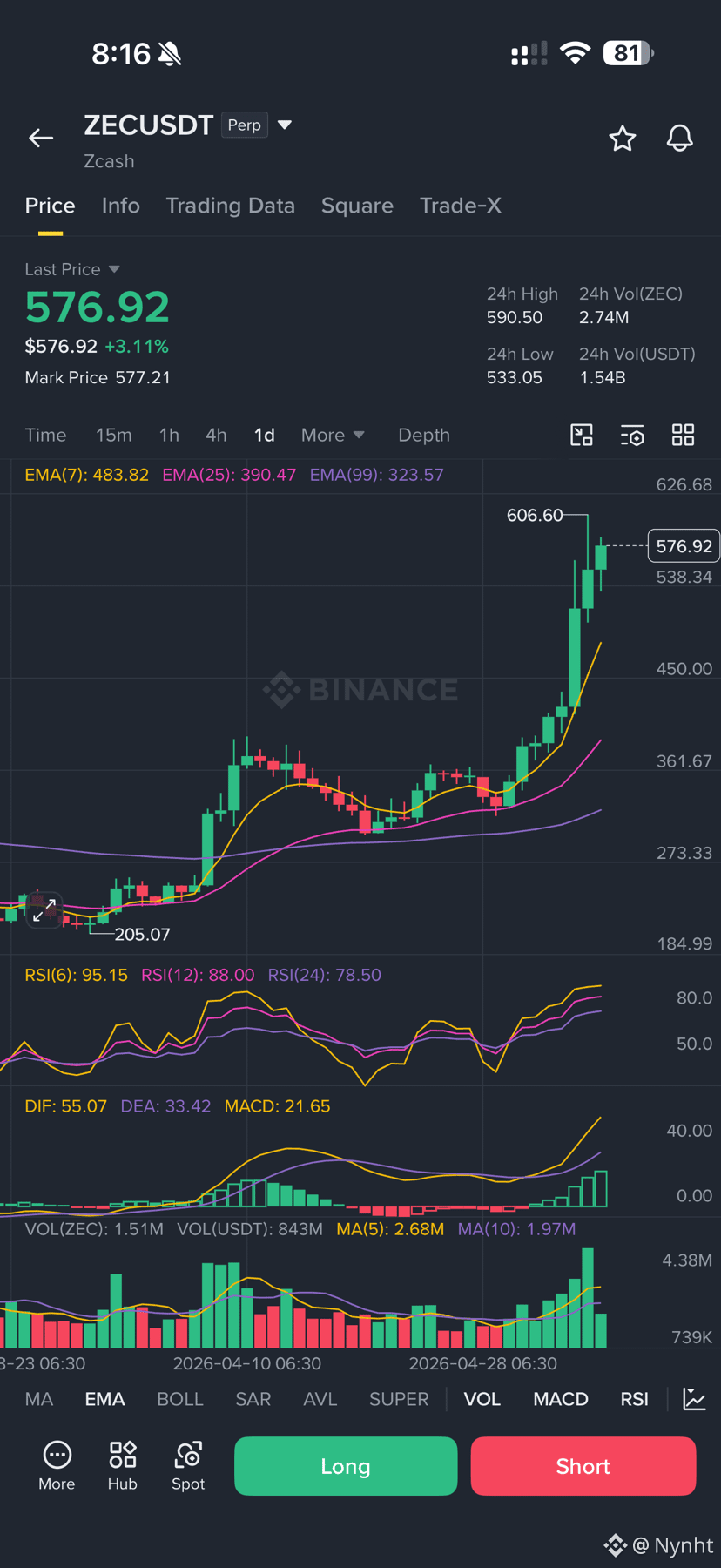
Task: Tap the DIF: 55.07 legend
Action: 65,1106
